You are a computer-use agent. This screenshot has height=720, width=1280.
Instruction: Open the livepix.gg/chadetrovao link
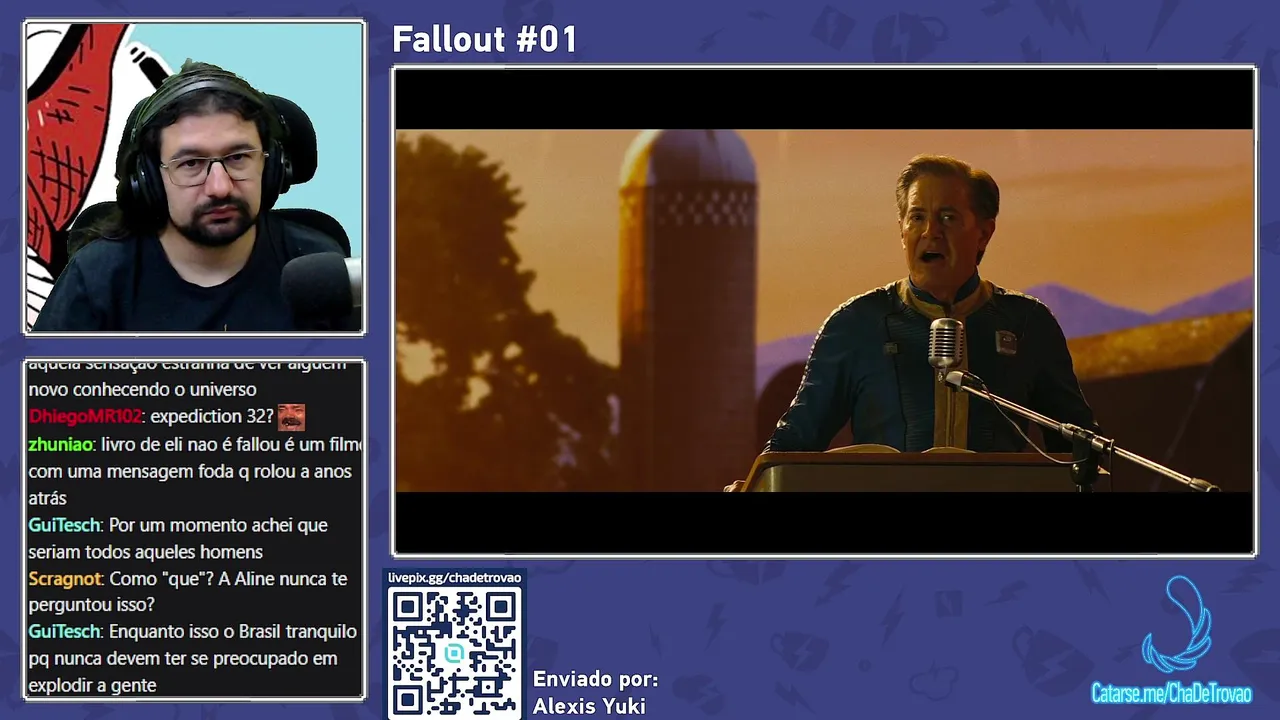pyautogui.click(x=454, y=578)
